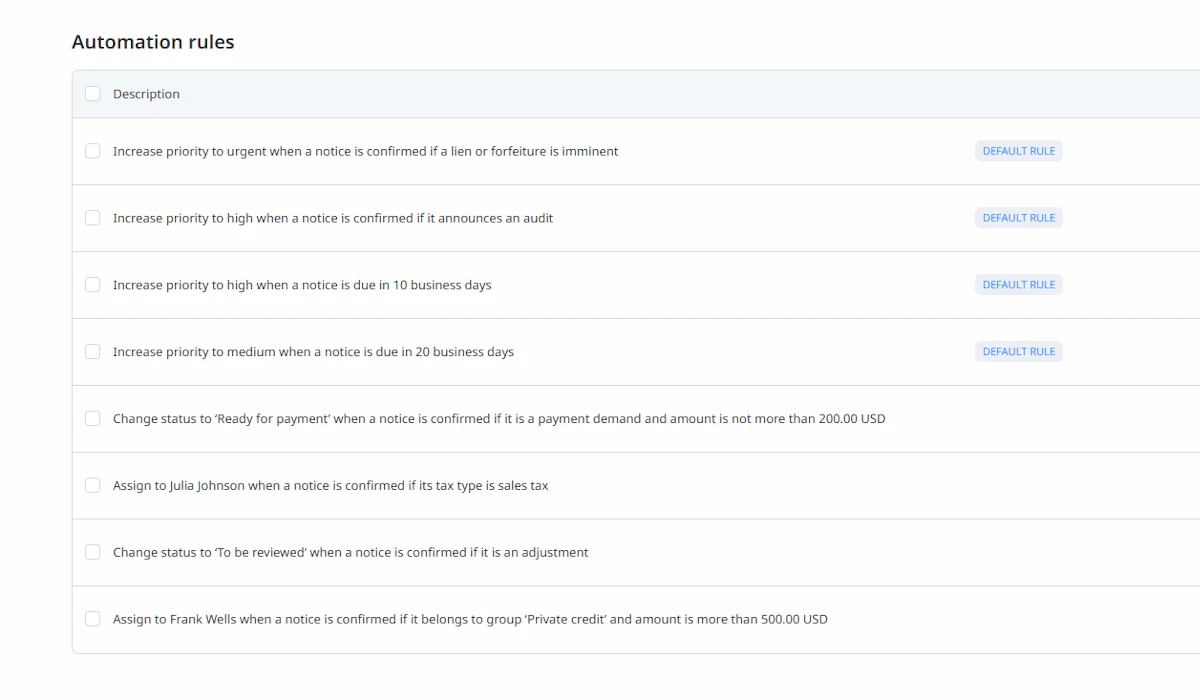Open the rule text assigning sales tax to Julia Johnson
Viewport: 1200px width, 700px height.
pos(330,486)
